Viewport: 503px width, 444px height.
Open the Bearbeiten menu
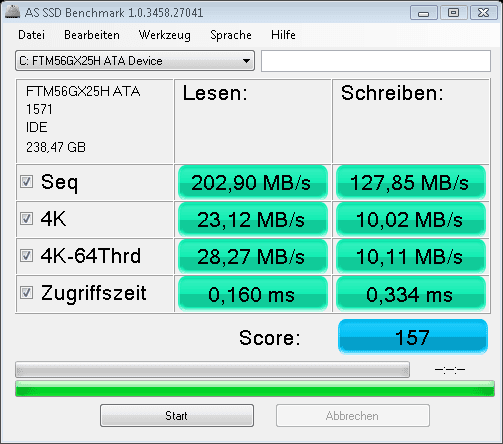coord(92,35)
